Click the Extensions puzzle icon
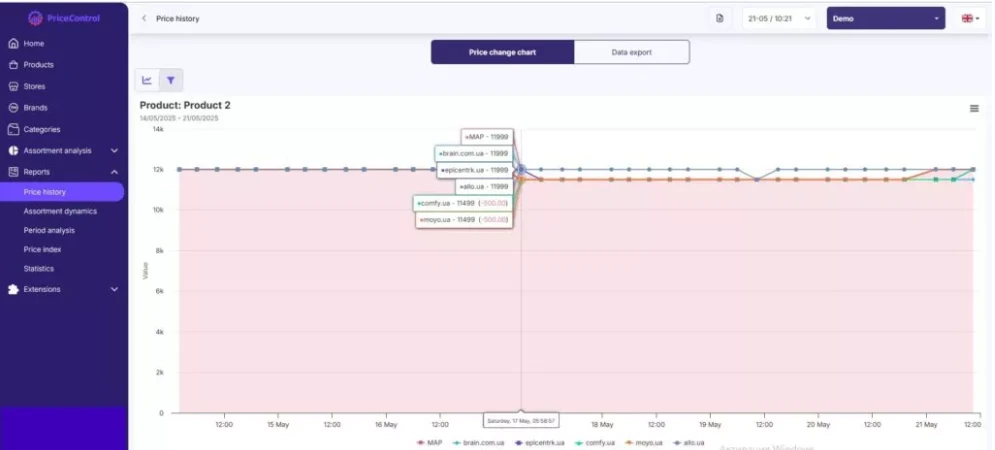The height and width of the screenshot is (450, 995). (13, 289)
